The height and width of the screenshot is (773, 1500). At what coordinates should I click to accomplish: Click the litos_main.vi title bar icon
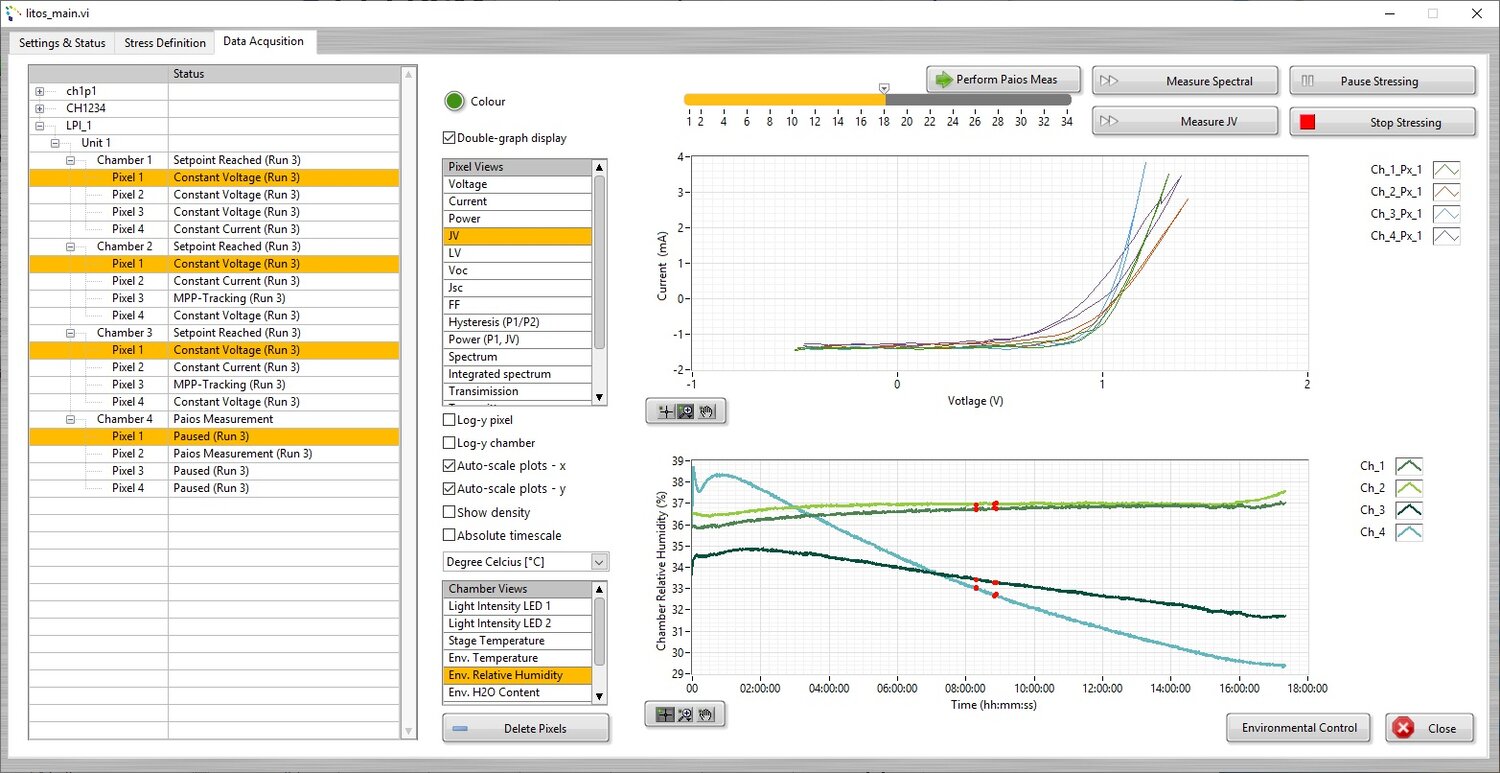point(14,14)
